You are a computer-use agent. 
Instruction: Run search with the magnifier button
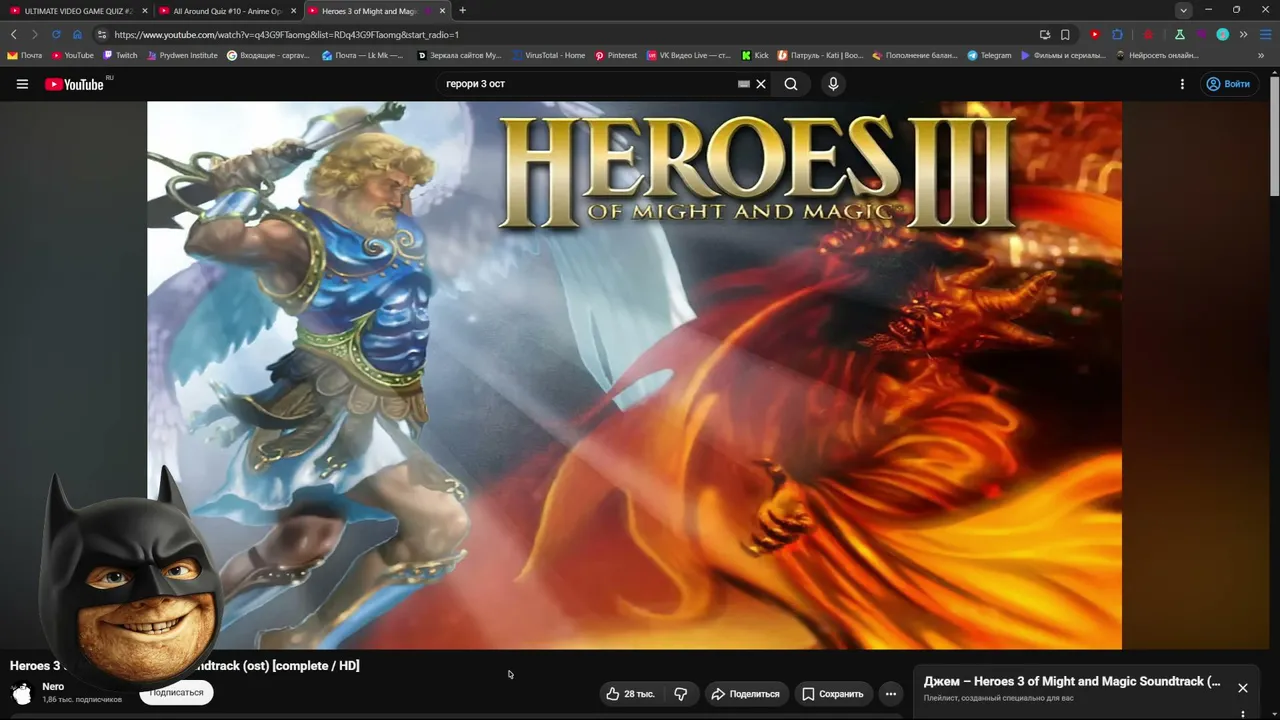[x=791, y=84]
